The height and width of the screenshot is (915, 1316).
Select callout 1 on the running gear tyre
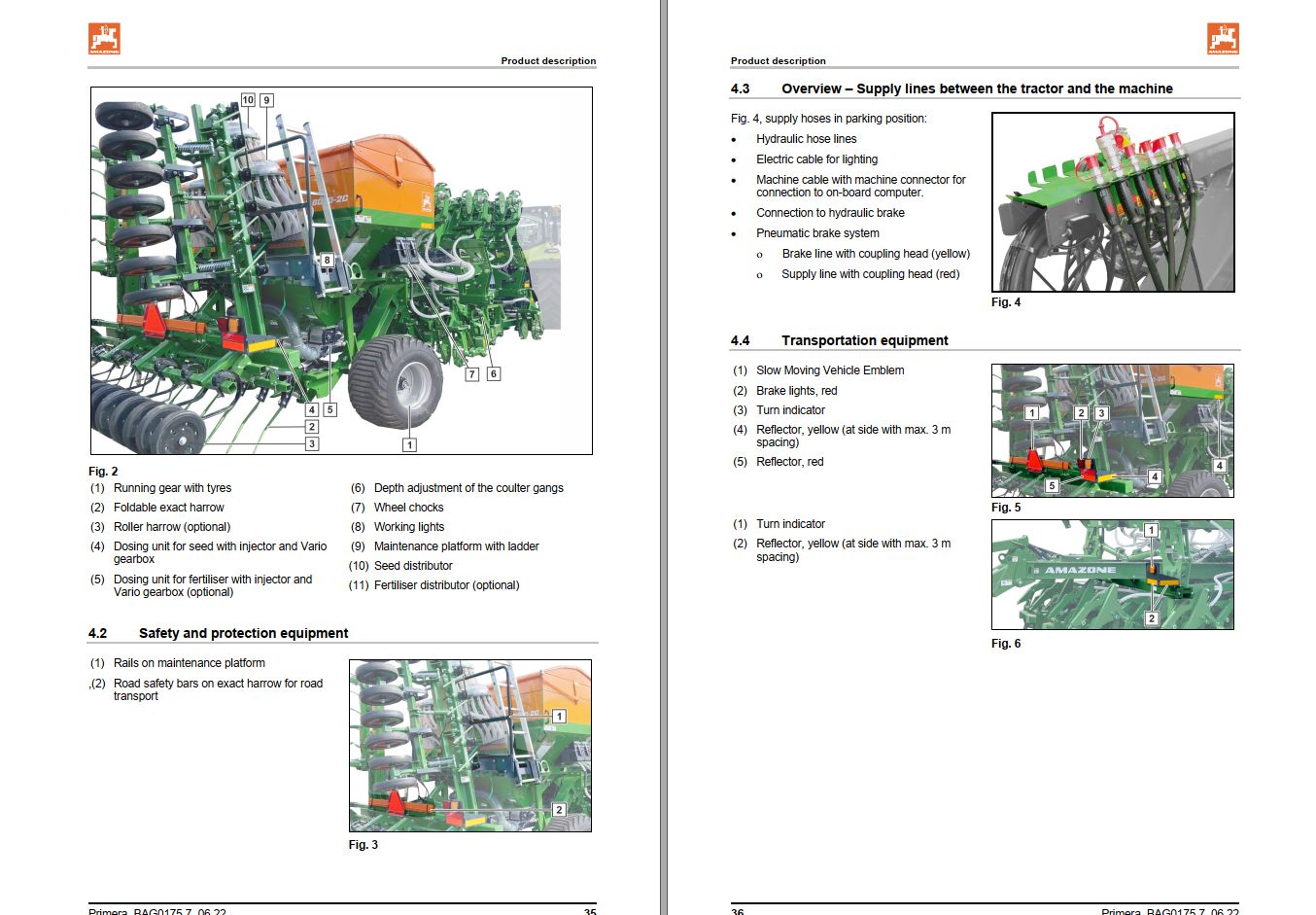[409, 444]
